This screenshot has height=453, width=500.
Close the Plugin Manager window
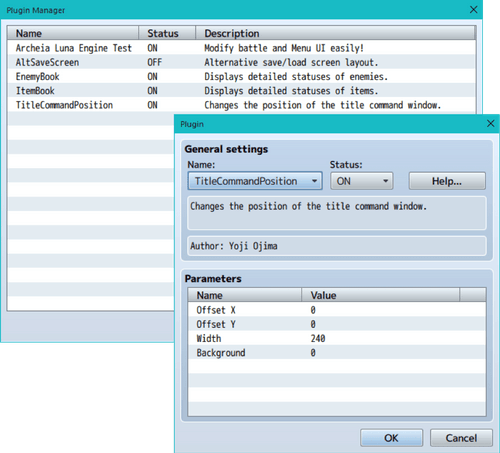pos(473,10)
